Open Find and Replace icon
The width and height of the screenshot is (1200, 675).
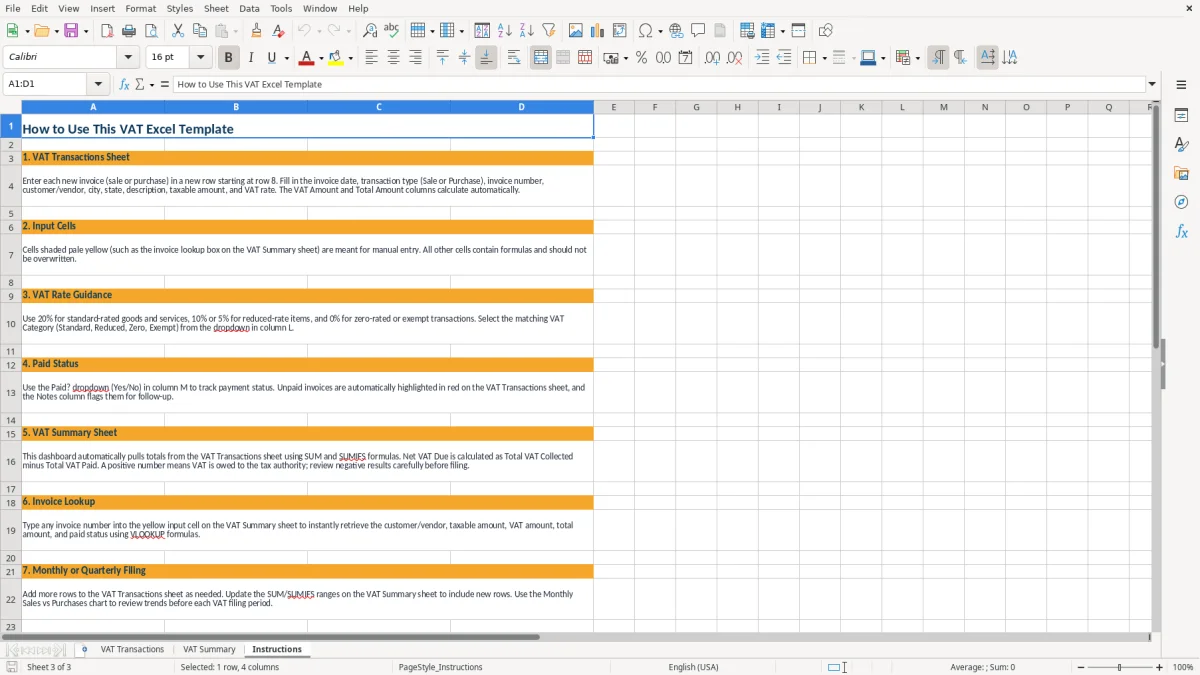(370, 31)
